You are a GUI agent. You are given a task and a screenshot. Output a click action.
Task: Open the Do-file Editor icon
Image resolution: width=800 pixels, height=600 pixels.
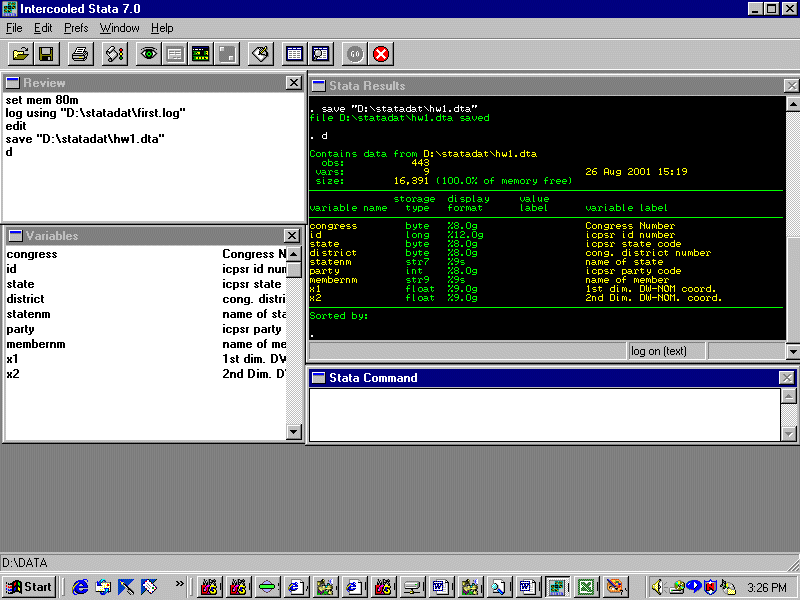(x=260, y=53)
